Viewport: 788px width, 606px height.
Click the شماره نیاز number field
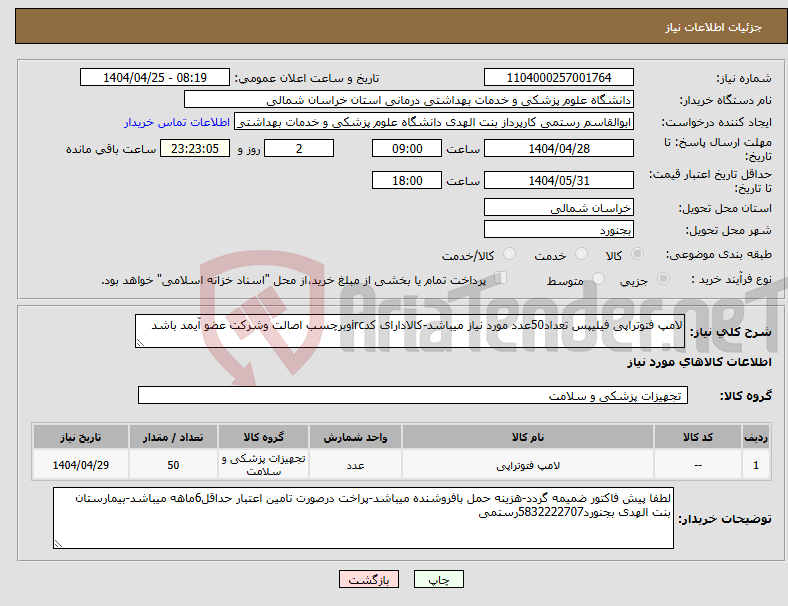558,77
